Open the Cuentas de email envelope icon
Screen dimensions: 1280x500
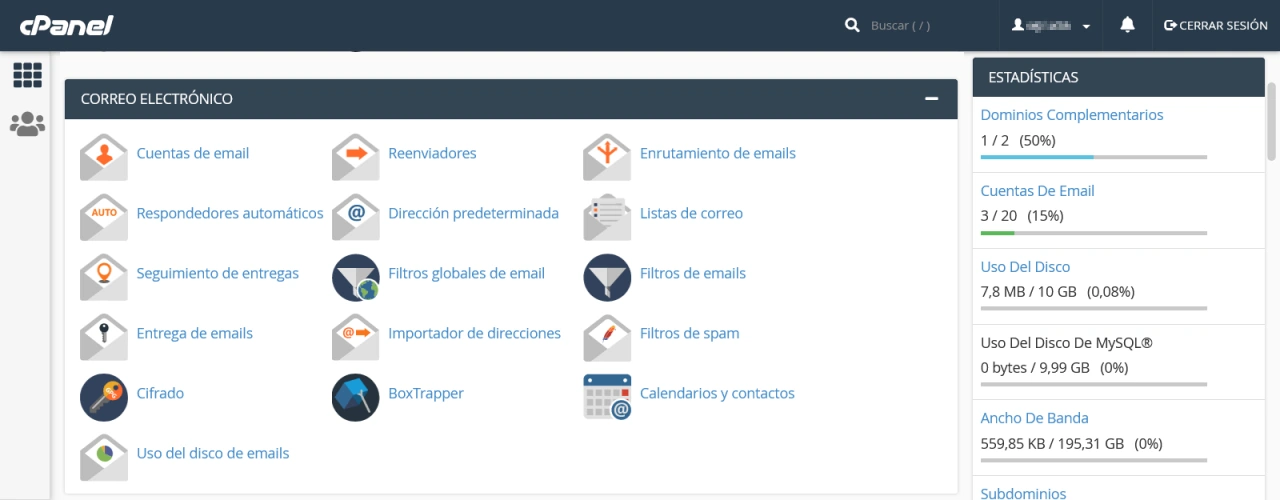click(x=104, y=156)
